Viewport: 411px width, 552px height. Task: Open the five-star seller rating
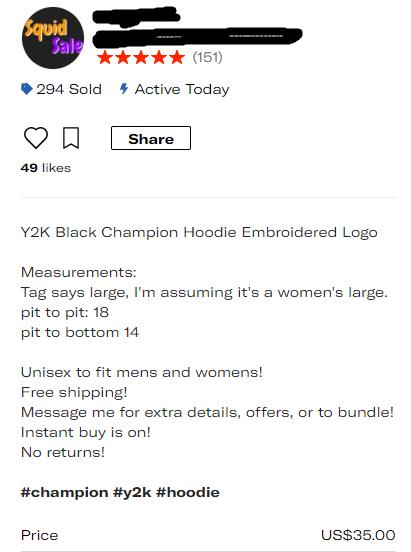click(x=141, y=57)
